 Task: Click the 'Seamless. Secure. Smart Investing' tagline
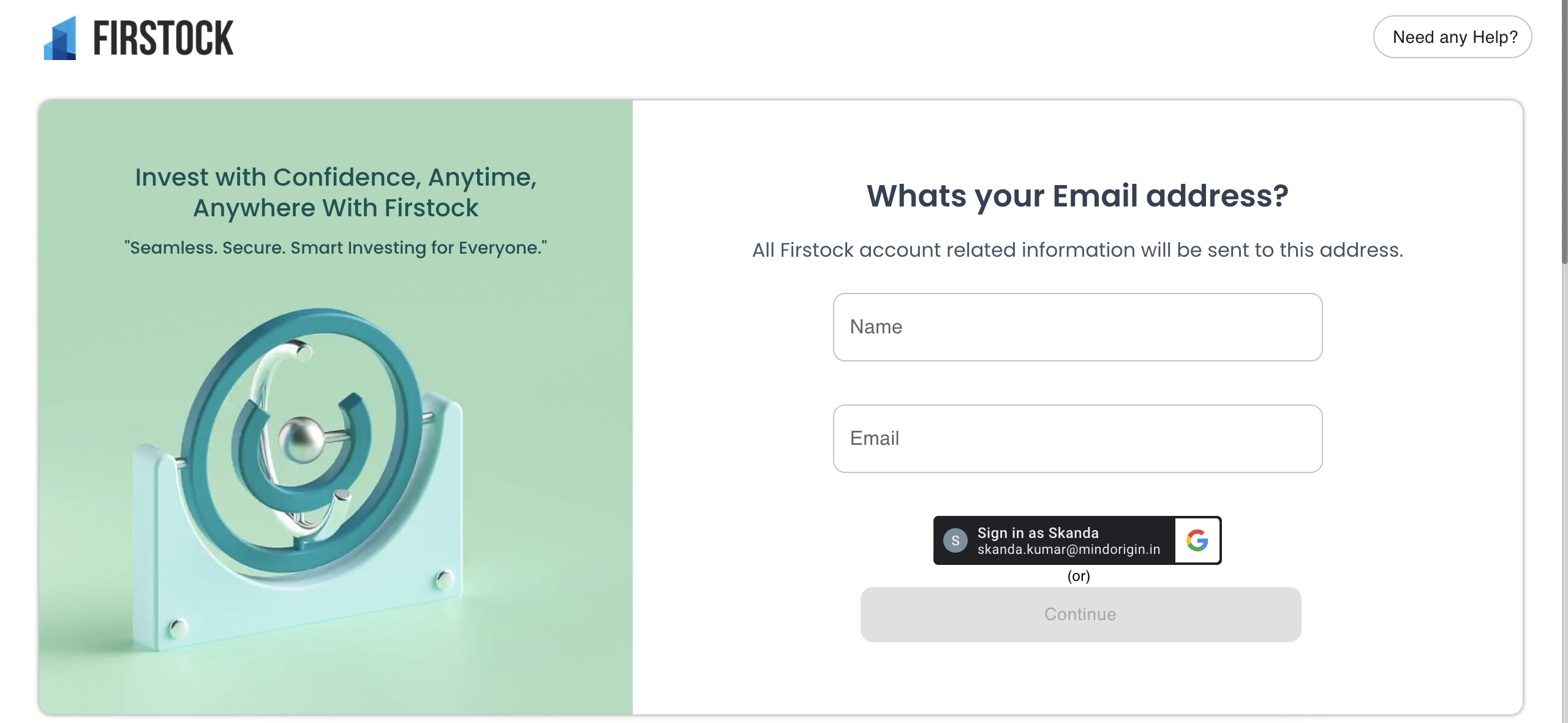click(336, 248)
